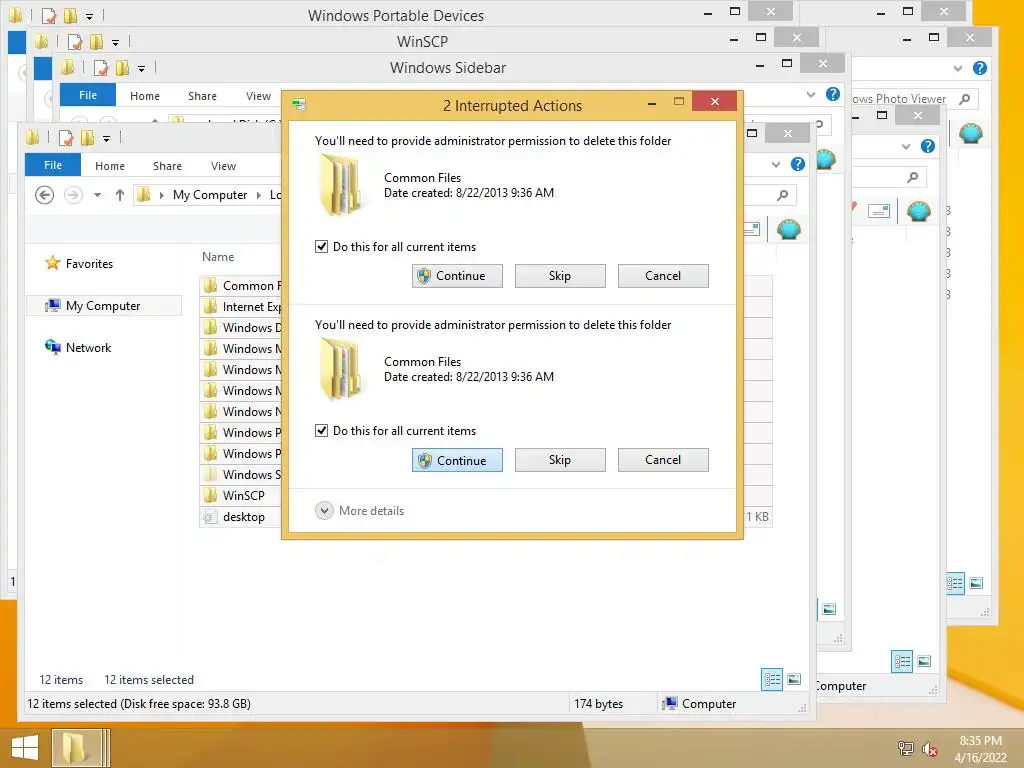Expand breadcrumb arrow after My Computer
The height and width of the screenshot is (768, 1024).
[259, 195]
